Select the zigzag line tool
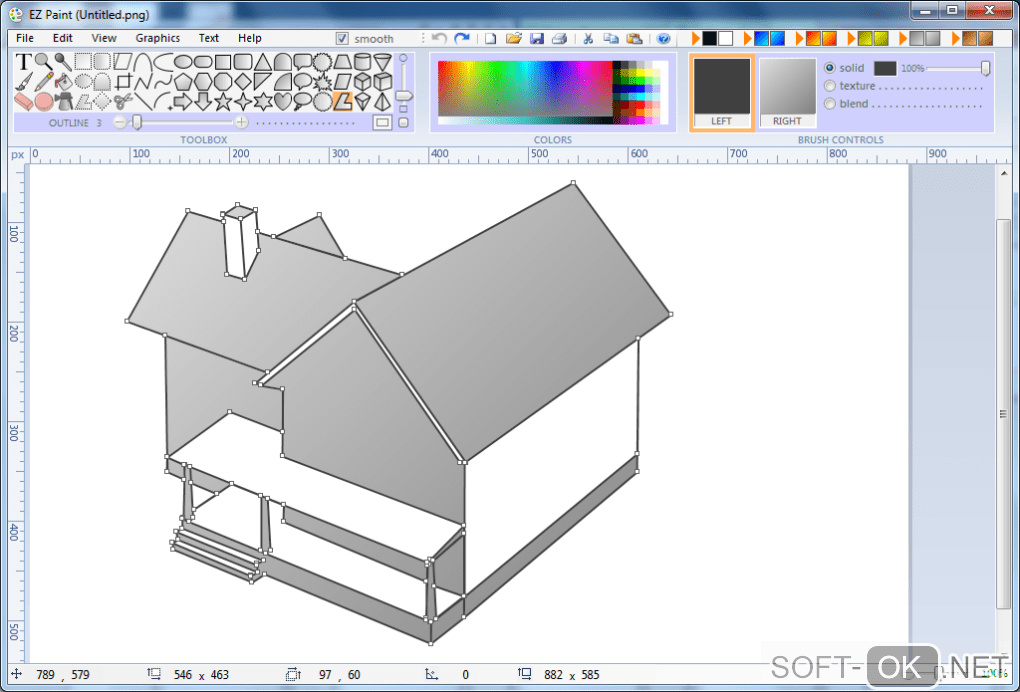The height and width of the screenshot is (692, 1020). click(143, 81)
